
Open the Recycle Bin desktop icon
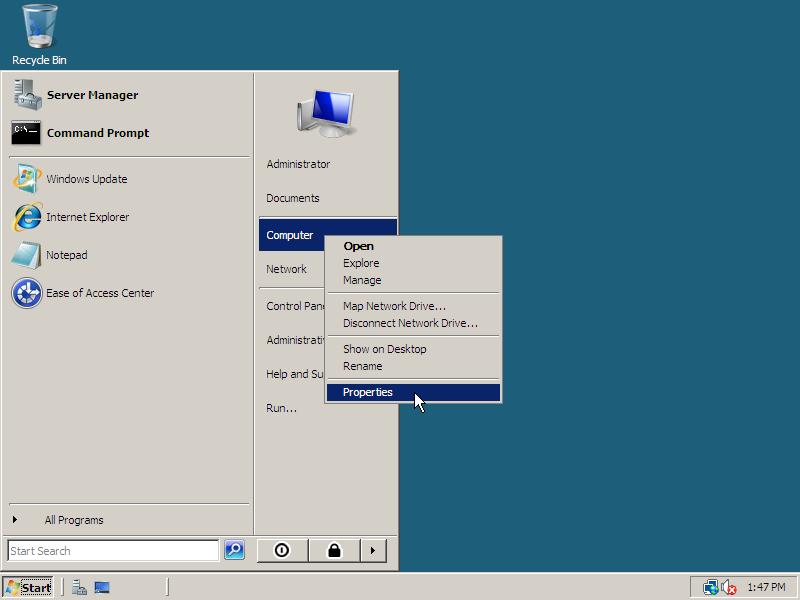(x=39, y=35)
